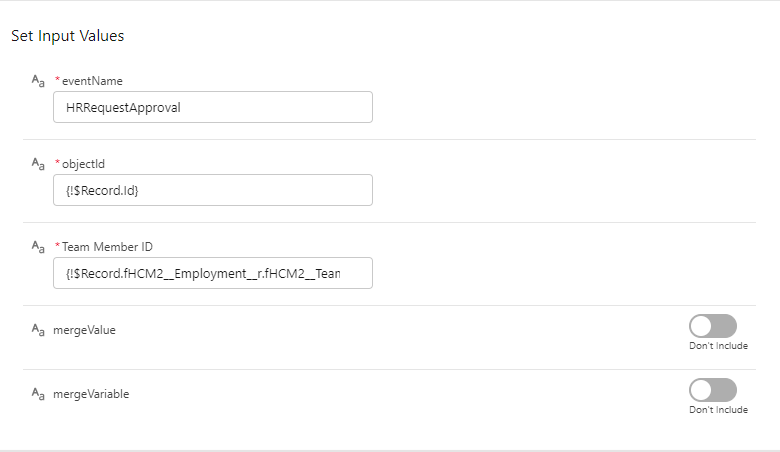Screen dimensions: 780x452
Task: Toggle the mergeVariable switch on
Action: click(712, 390)
